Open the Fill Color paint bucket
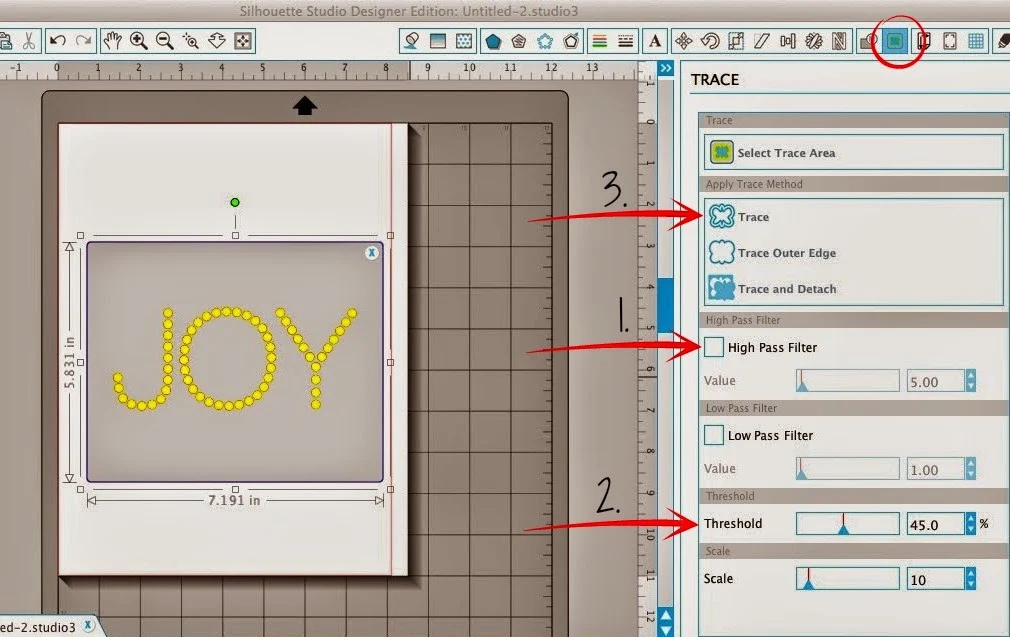Screen dimensions: 1010x637 (x=412, y=41)
